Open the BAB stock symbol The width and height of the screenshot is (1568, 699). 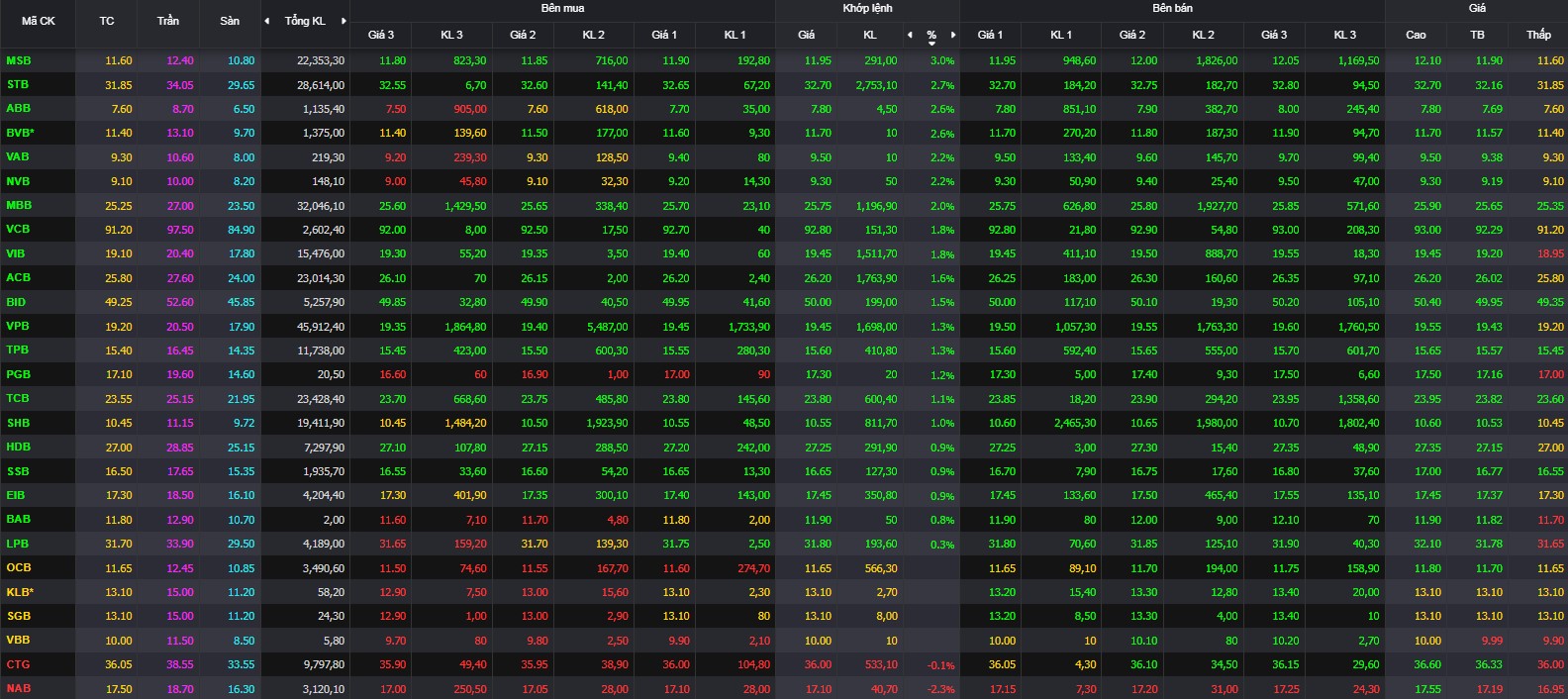(x=19, y=519)
